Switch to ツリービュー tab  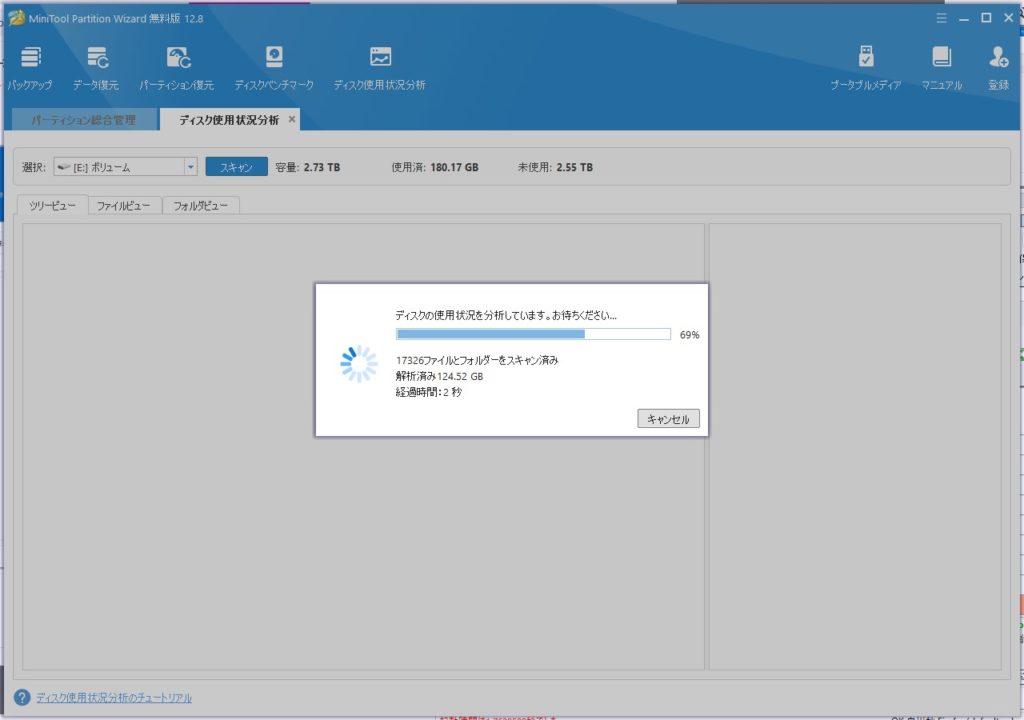tap(52, 206)
